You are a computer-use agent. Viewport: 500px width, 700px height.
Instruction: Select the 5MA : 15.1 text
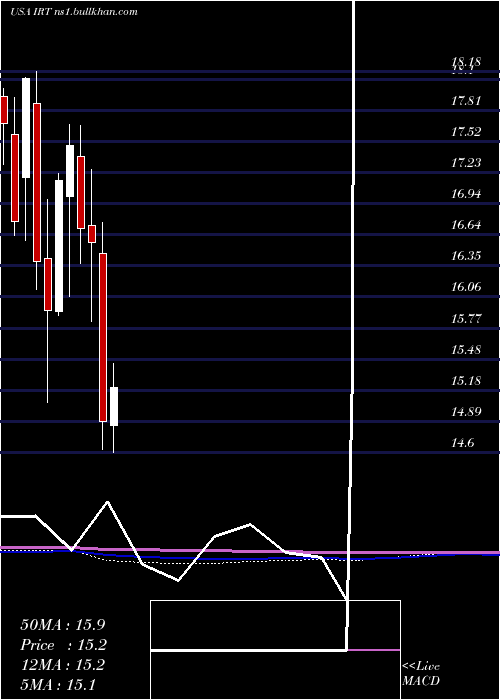click(x=58, y=684)
